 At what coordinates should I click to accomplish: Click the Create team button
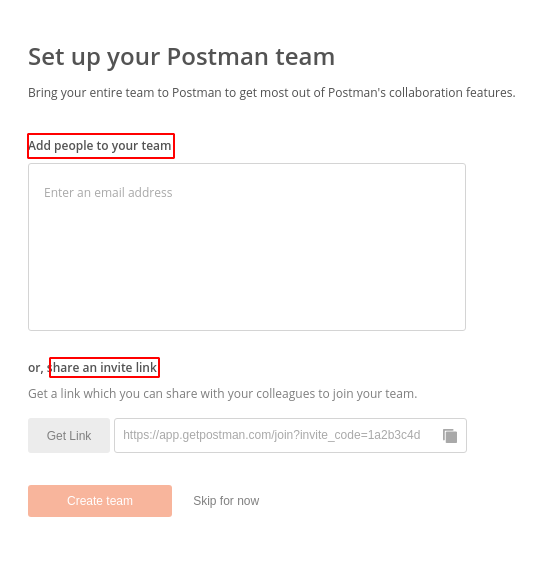(100, 501)
